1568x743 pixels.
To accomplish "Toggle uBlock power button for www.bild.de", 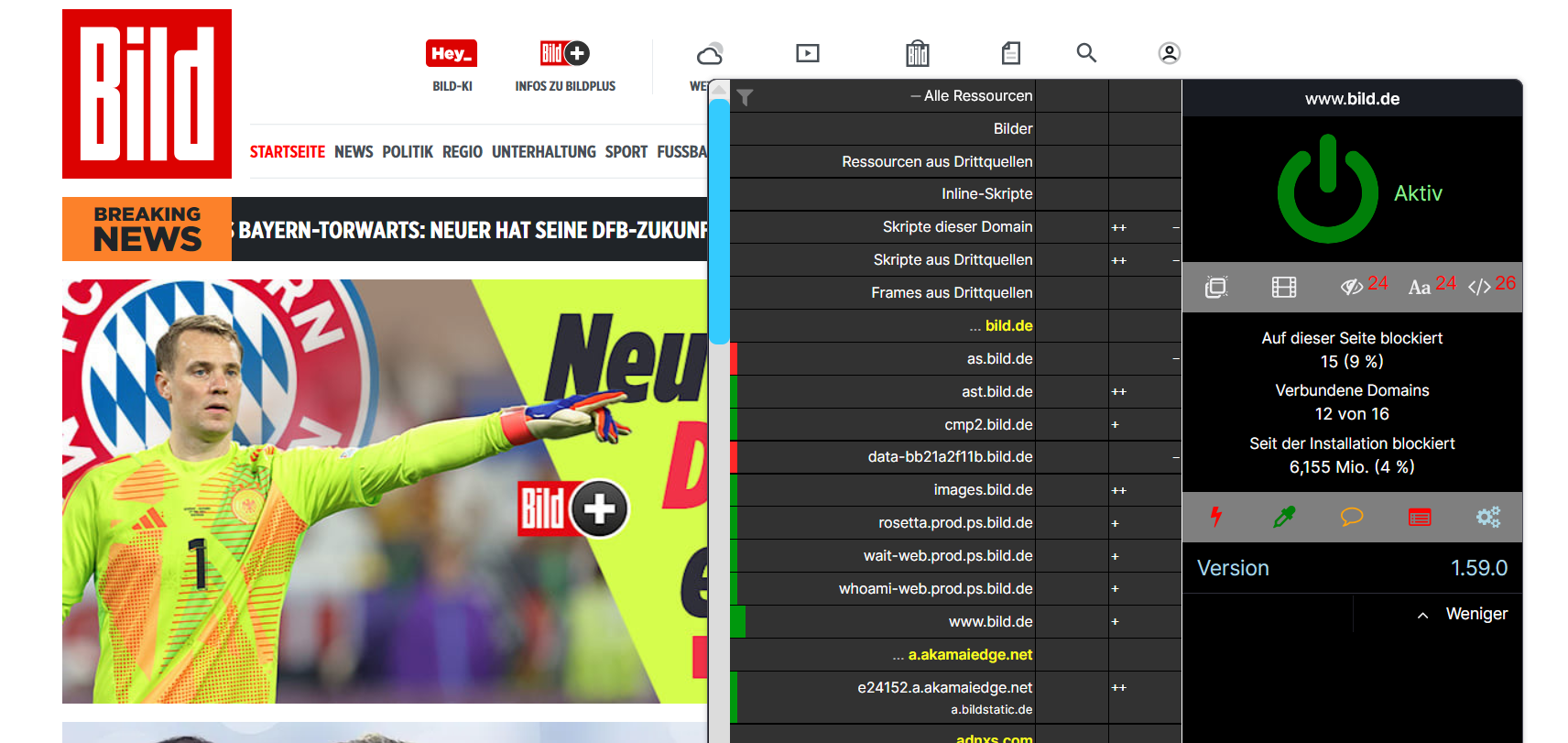I will click(1328, 190).
